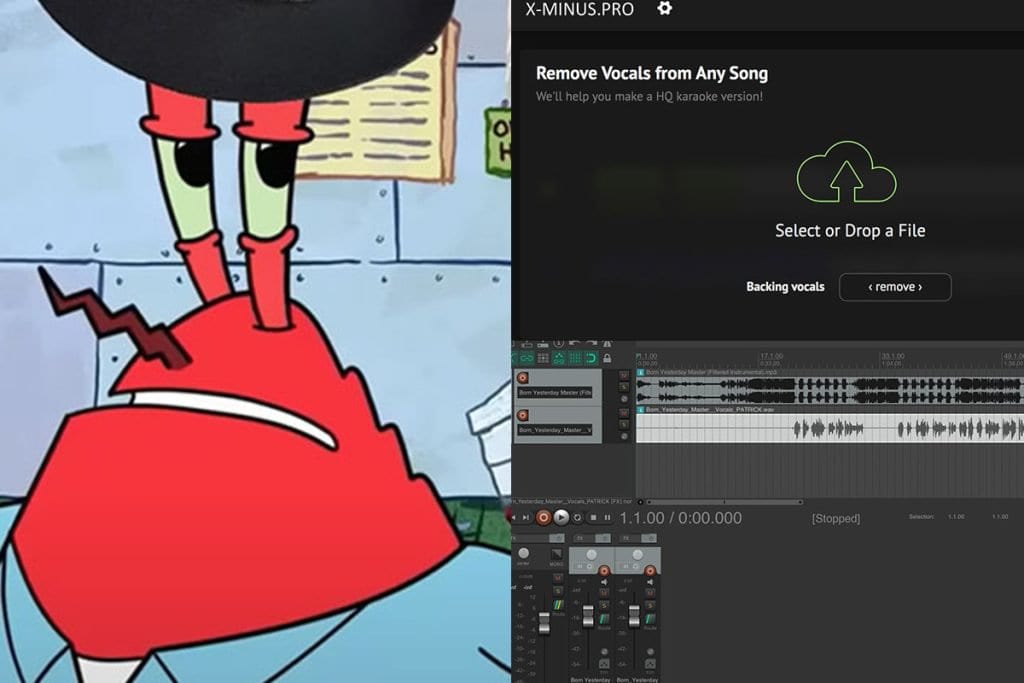This screenshot has height=683, width=1024.
Task: Arm record on first Born Yesterday mixer strip
Action: tap(604, 571)
